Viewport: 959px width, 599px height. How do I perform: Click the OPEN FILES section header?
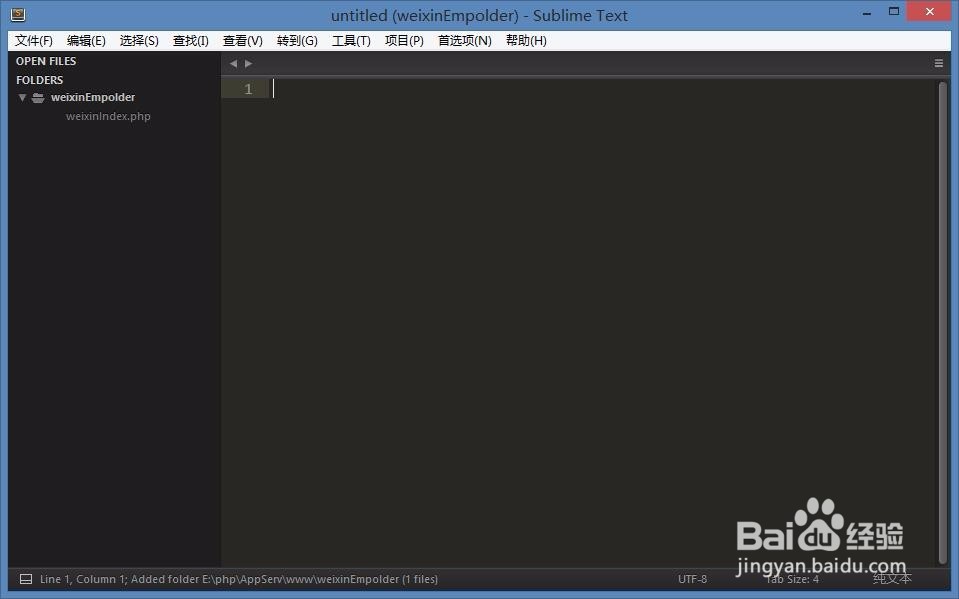pyautogui.click(x=46, y=60)
